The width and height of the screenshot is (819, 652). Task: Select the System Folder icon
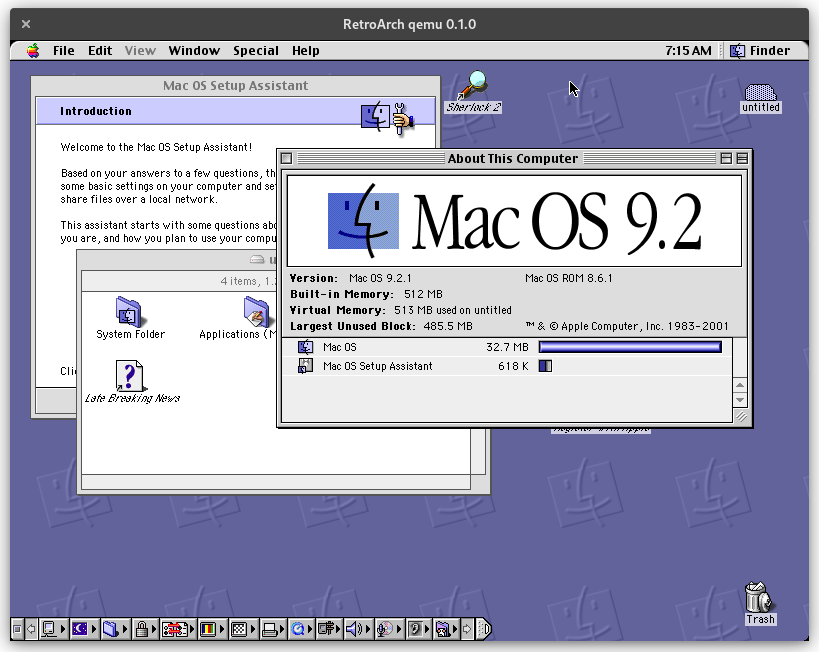[x=130, y=318]
